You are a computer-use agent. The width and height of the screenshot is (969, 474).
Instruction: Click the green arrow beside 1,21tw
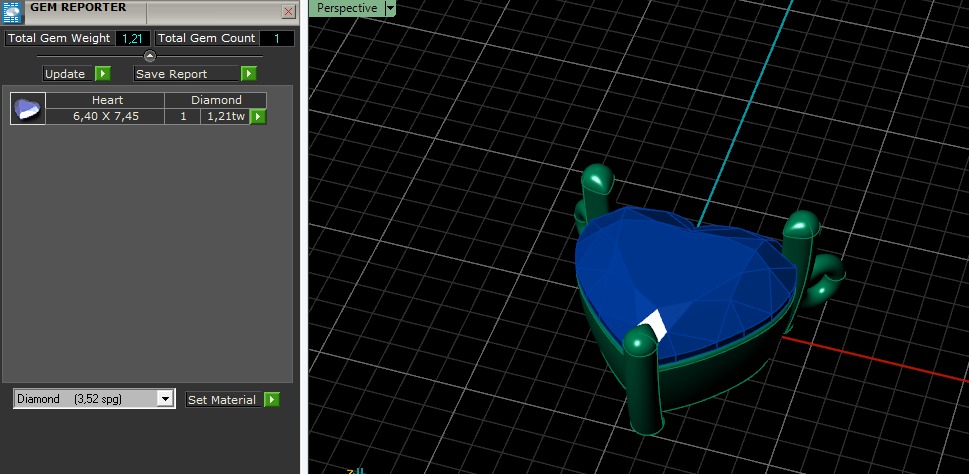(258, 116)
